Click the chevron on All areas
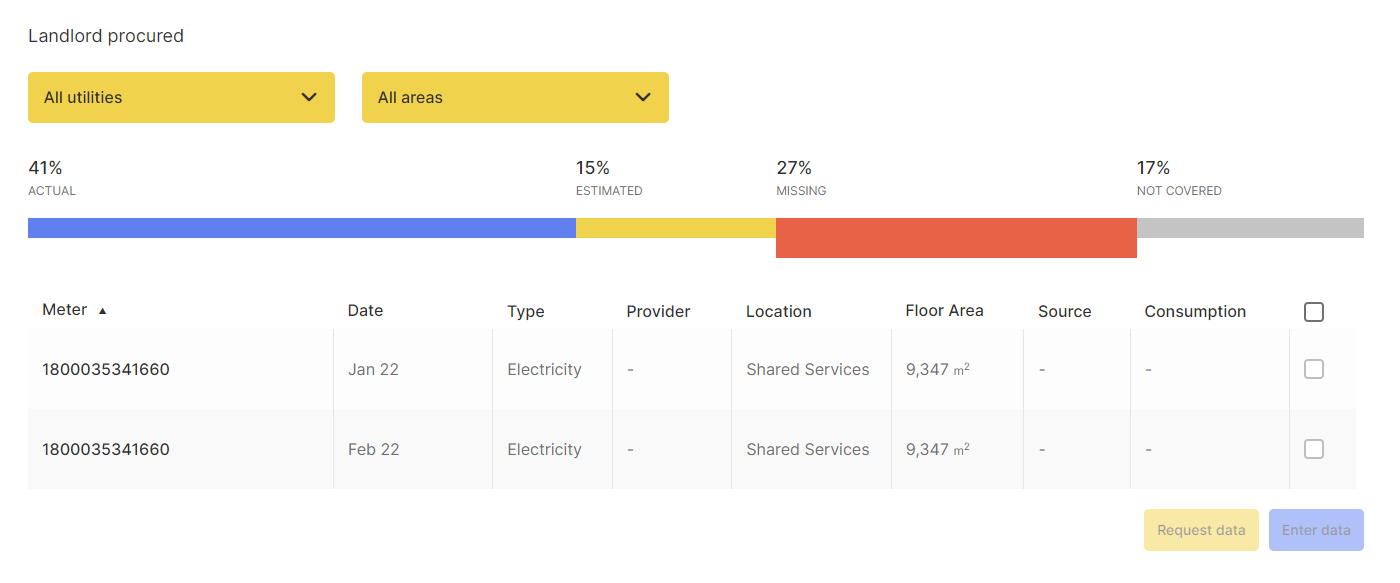 point(643,97)
